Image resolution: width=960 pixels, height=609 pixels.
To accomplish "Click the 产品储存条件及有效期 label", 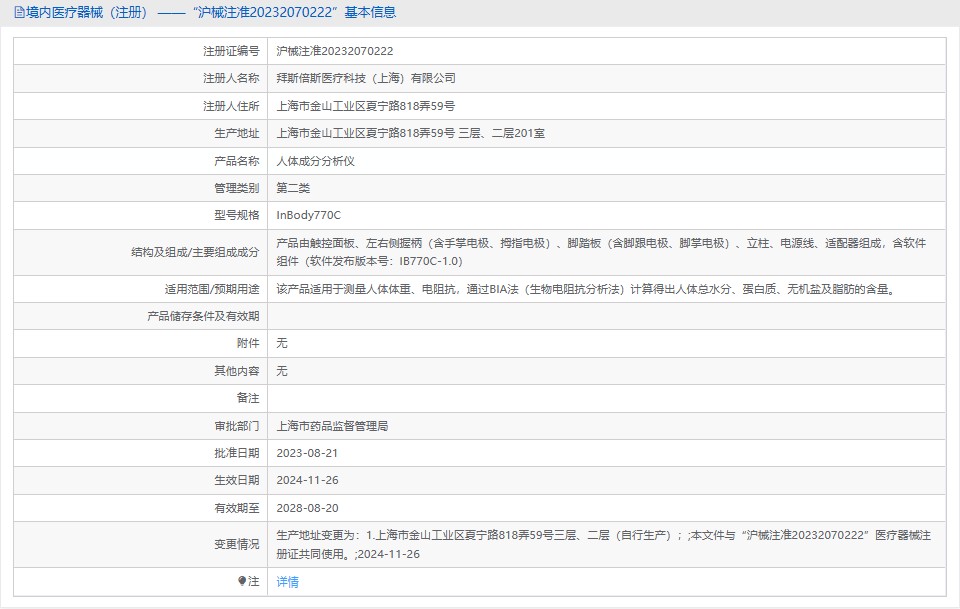I will [x=203, y=316].
